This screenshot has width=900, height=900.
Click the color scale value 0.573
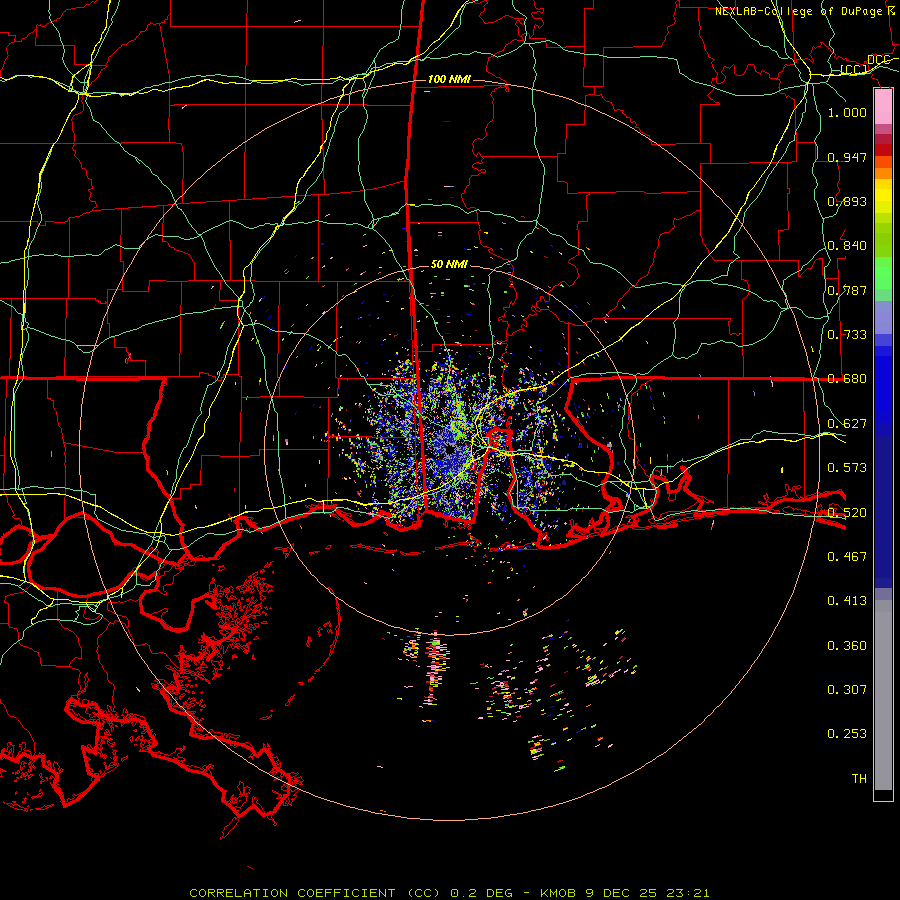click(847, 467)
